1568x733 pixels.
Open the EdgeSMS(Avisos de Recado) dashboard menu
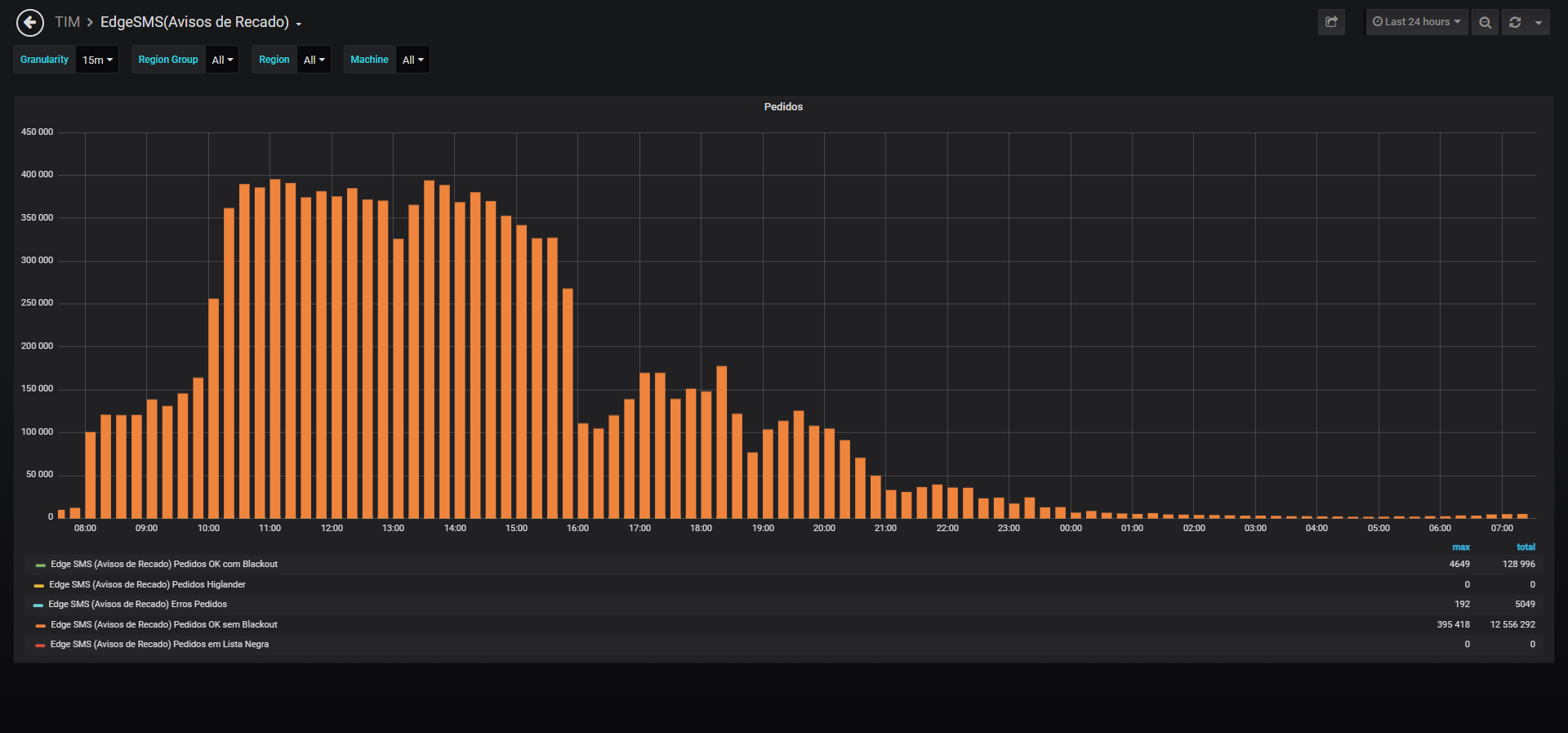pyautogui.click(x=201, y=22)
